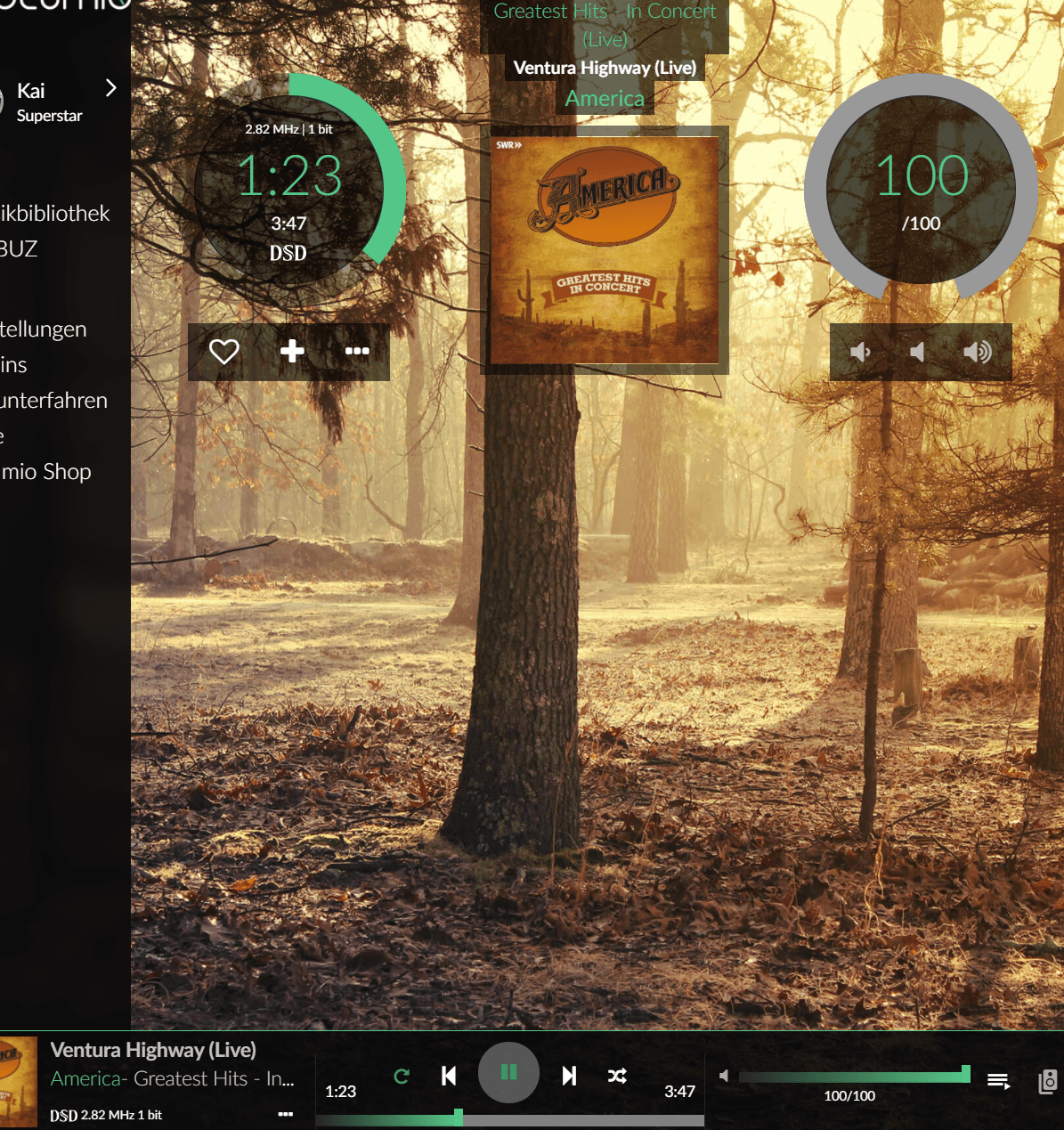Open track options dots in bottom bar
Viewport: 1064px width, 1130px height.
coord(285,1114)
